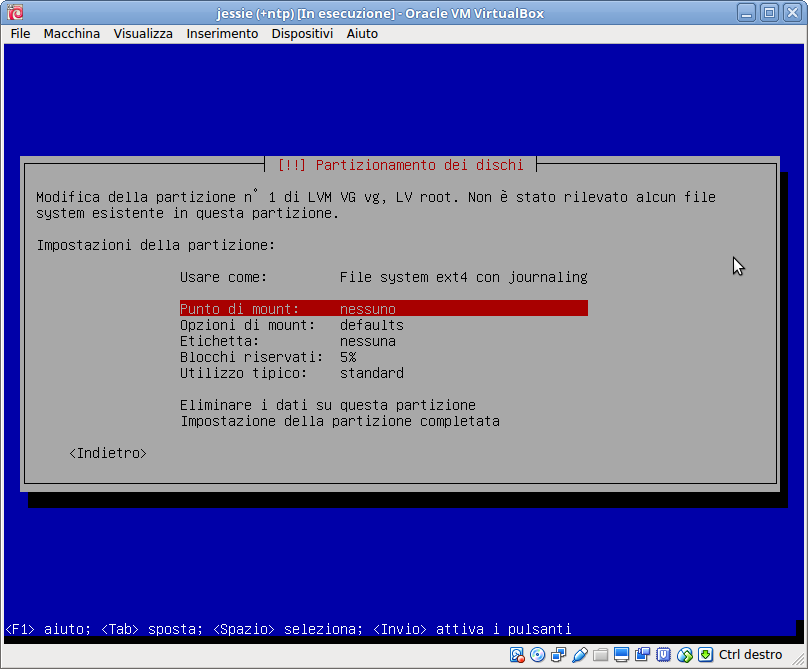Select the 'Usare come' file system row
This screenshot has width=808, height=669.
384,277
